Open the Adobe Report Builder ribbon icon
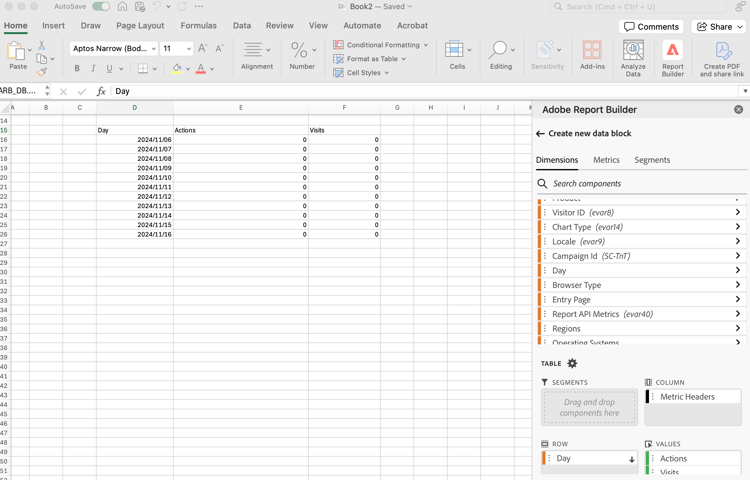750x480 pixels. [673, 50]
